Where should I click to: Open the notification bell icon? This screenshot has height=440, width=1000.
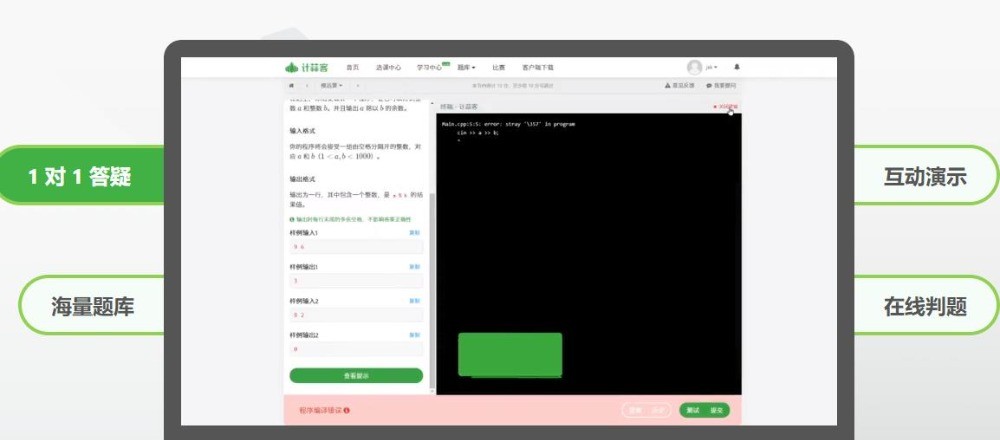pyautogui.click(x=737, y=67)
